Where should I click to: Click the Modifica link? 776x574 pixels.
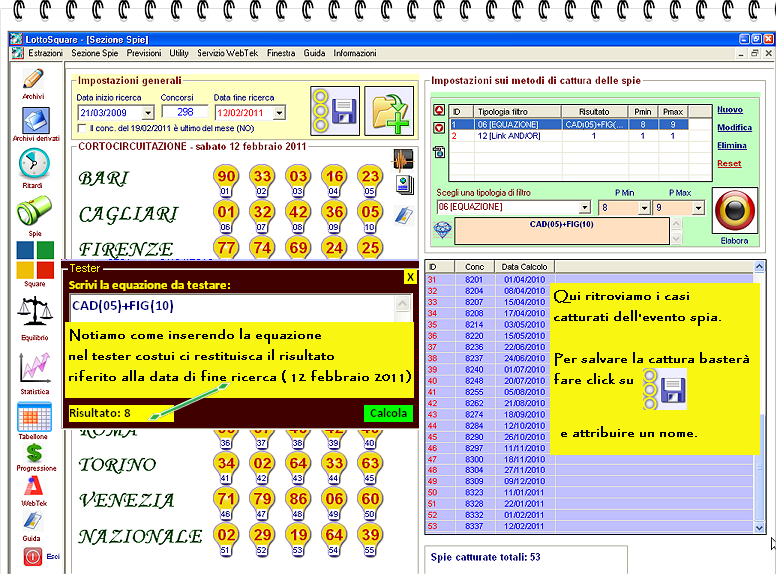734,128
